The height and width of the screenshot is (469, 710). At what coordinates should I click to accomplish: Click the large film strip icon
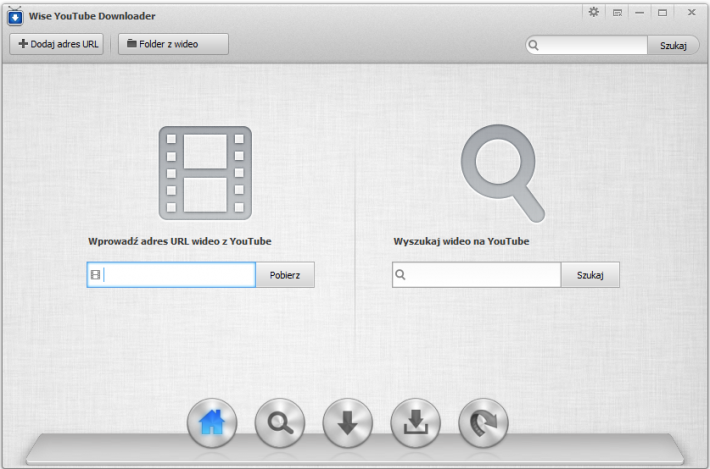coord(205,173)
